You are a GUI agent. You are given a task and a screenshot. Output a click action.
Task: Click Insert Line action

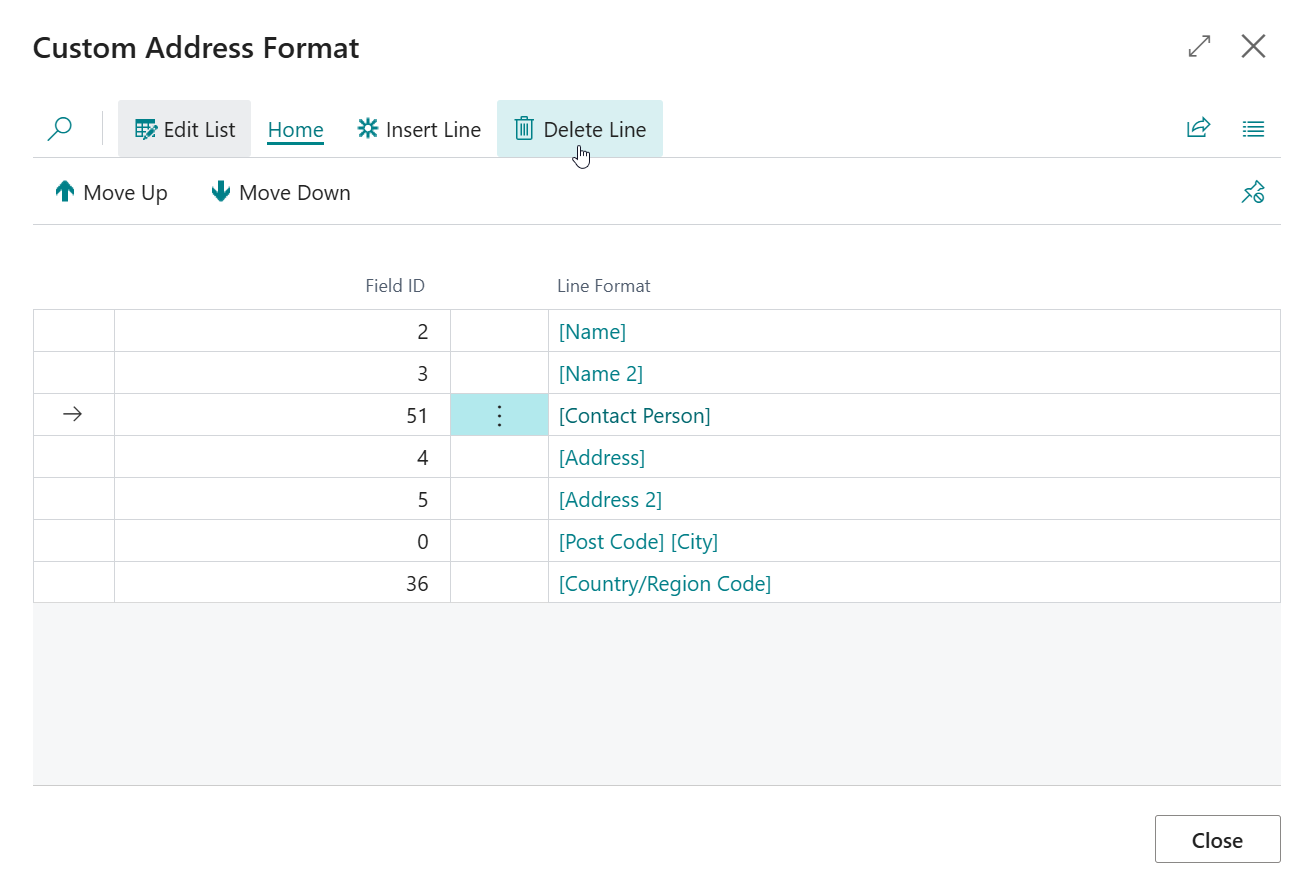[419, 129]
